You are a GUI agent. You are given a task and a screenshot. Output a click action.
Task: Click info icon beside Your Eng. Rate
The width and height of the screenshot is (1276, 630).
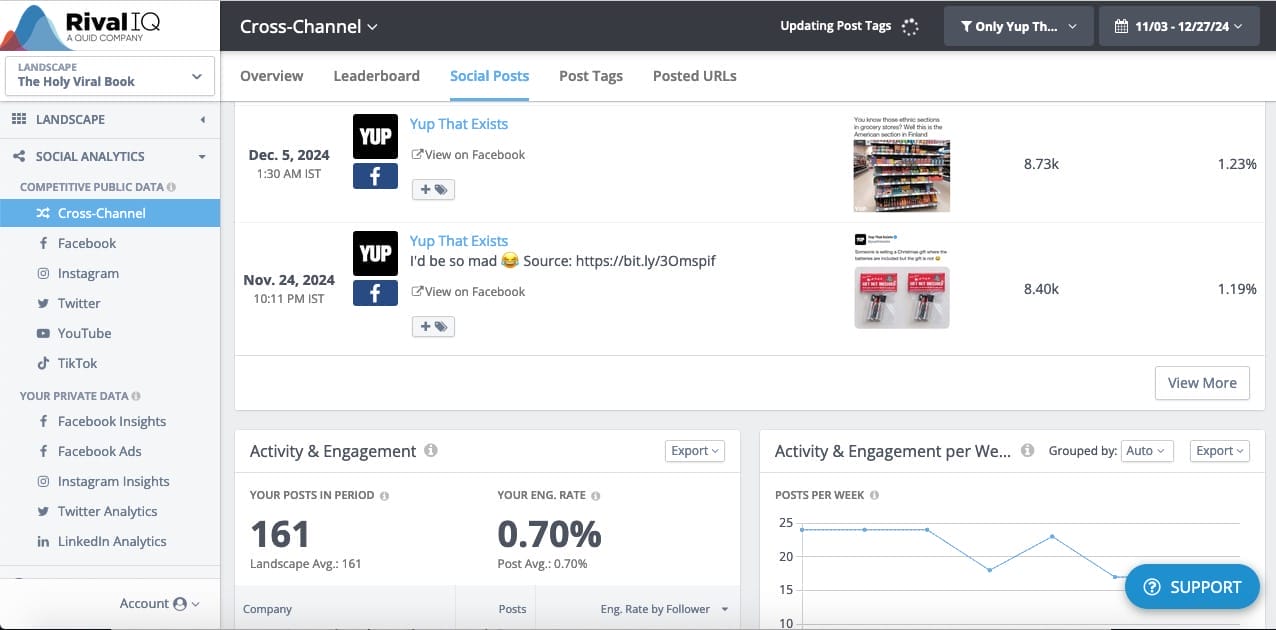tap(596, 496)
